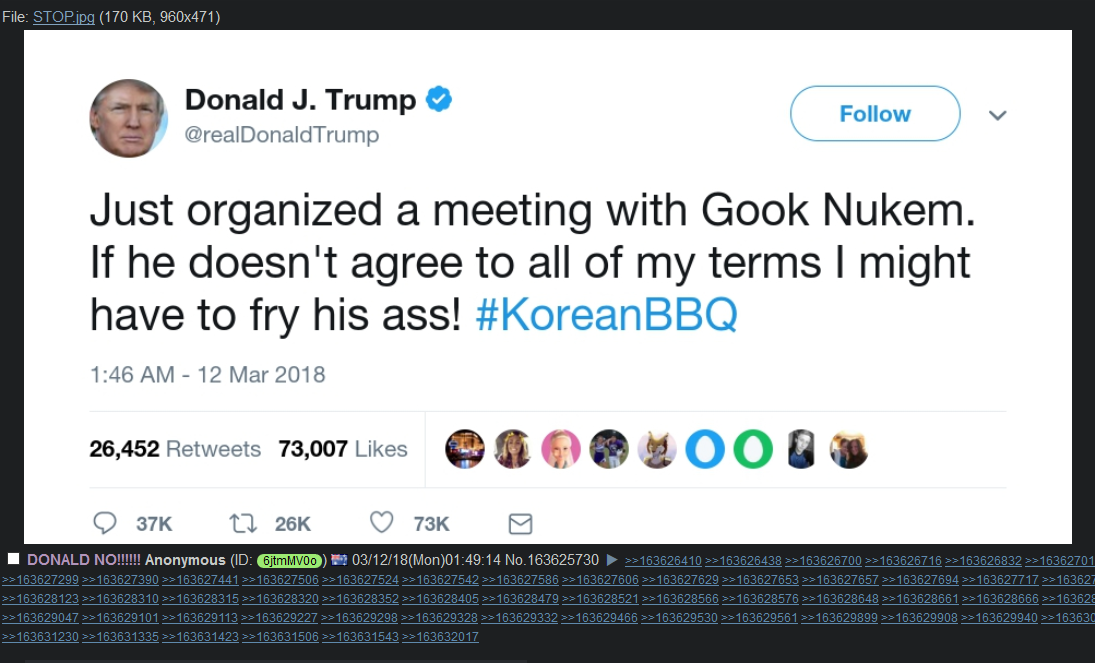Click the retweet arrows icon

[243, 523]
